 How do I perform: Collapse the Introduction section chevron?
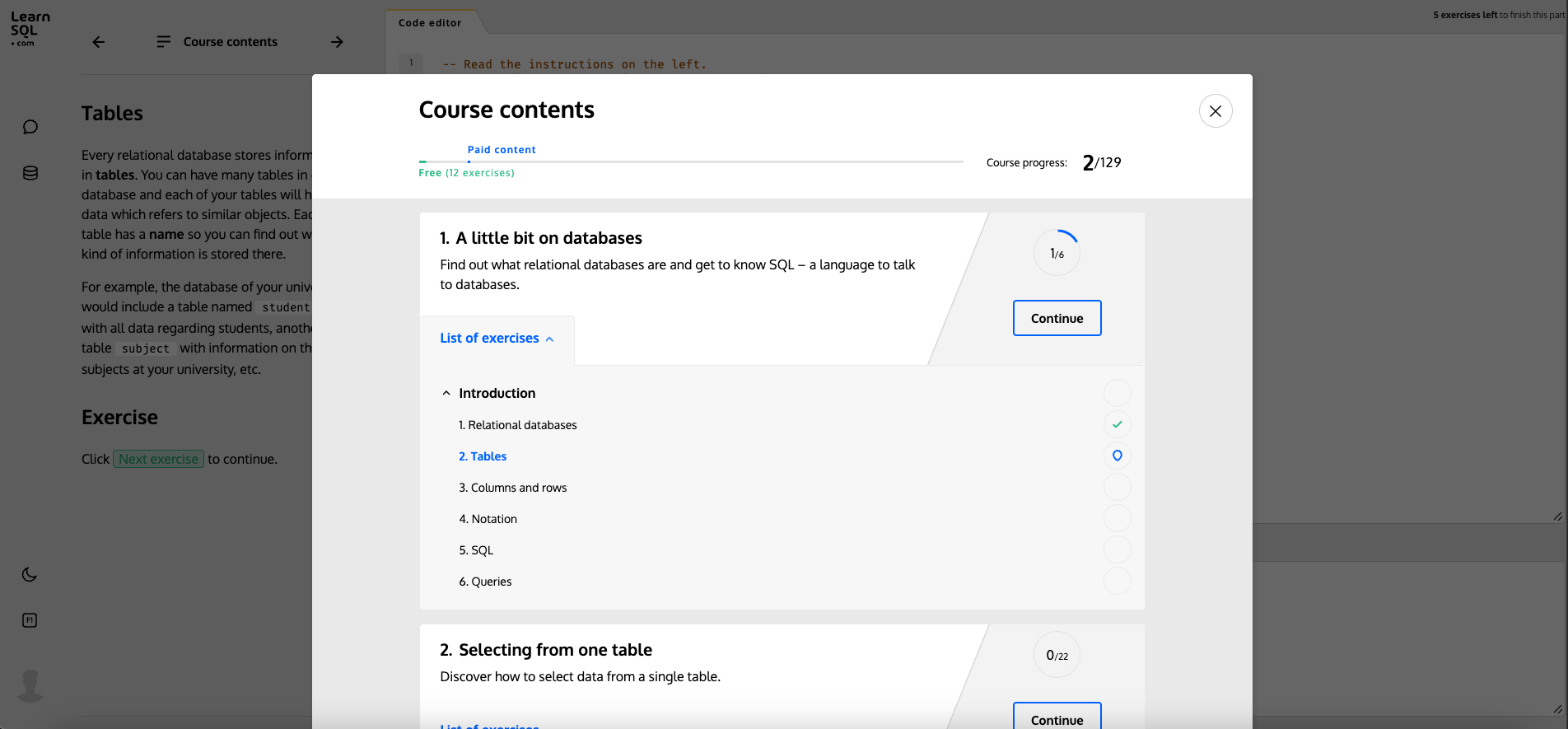click(446, 394)
